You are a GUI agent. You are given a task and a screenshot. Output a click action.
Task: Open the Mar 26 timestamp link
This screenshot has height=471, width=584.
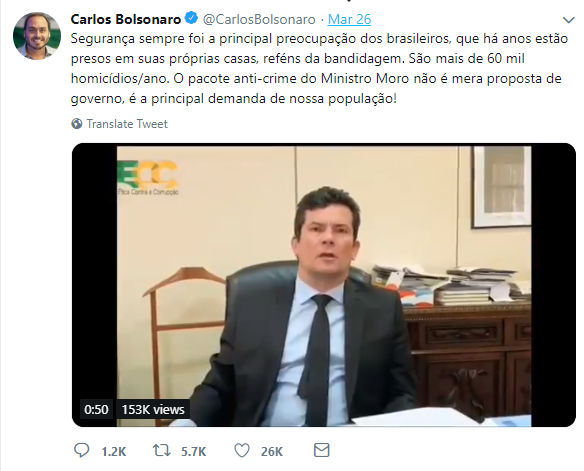click(x=349, y=19)
